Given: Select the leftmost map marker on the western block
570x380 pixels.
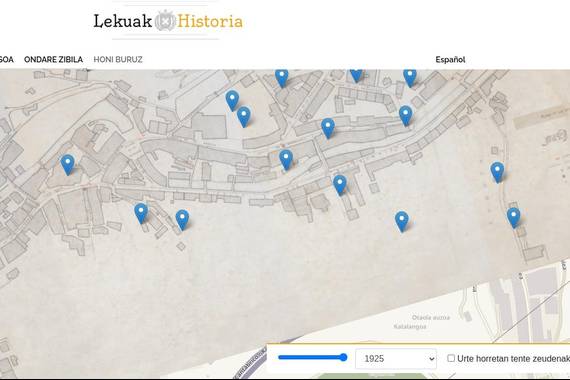Looking at the screenshot, I should point(68,164).
